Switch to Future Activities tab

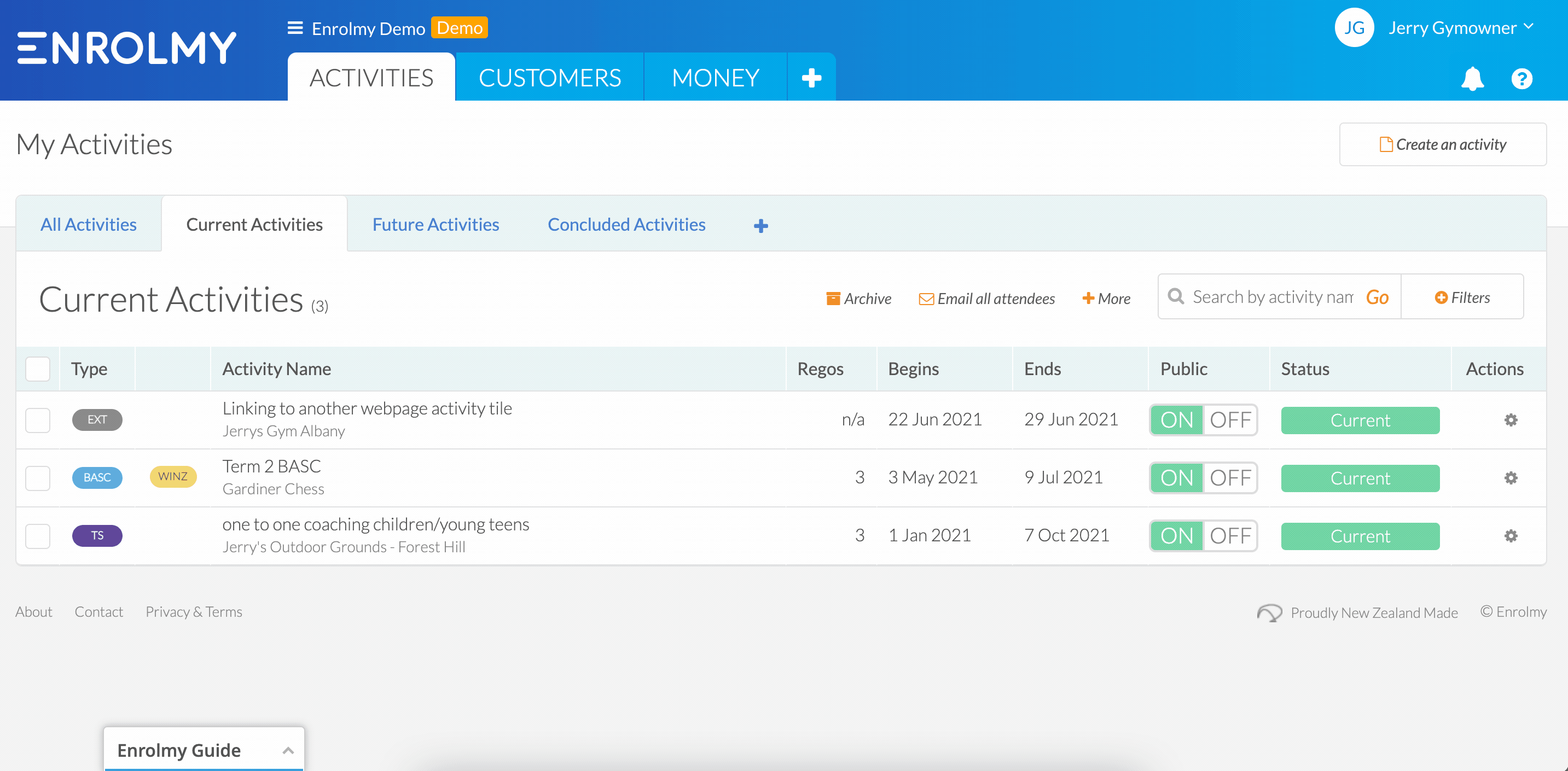pyautogui.click(x=436, y=224)
